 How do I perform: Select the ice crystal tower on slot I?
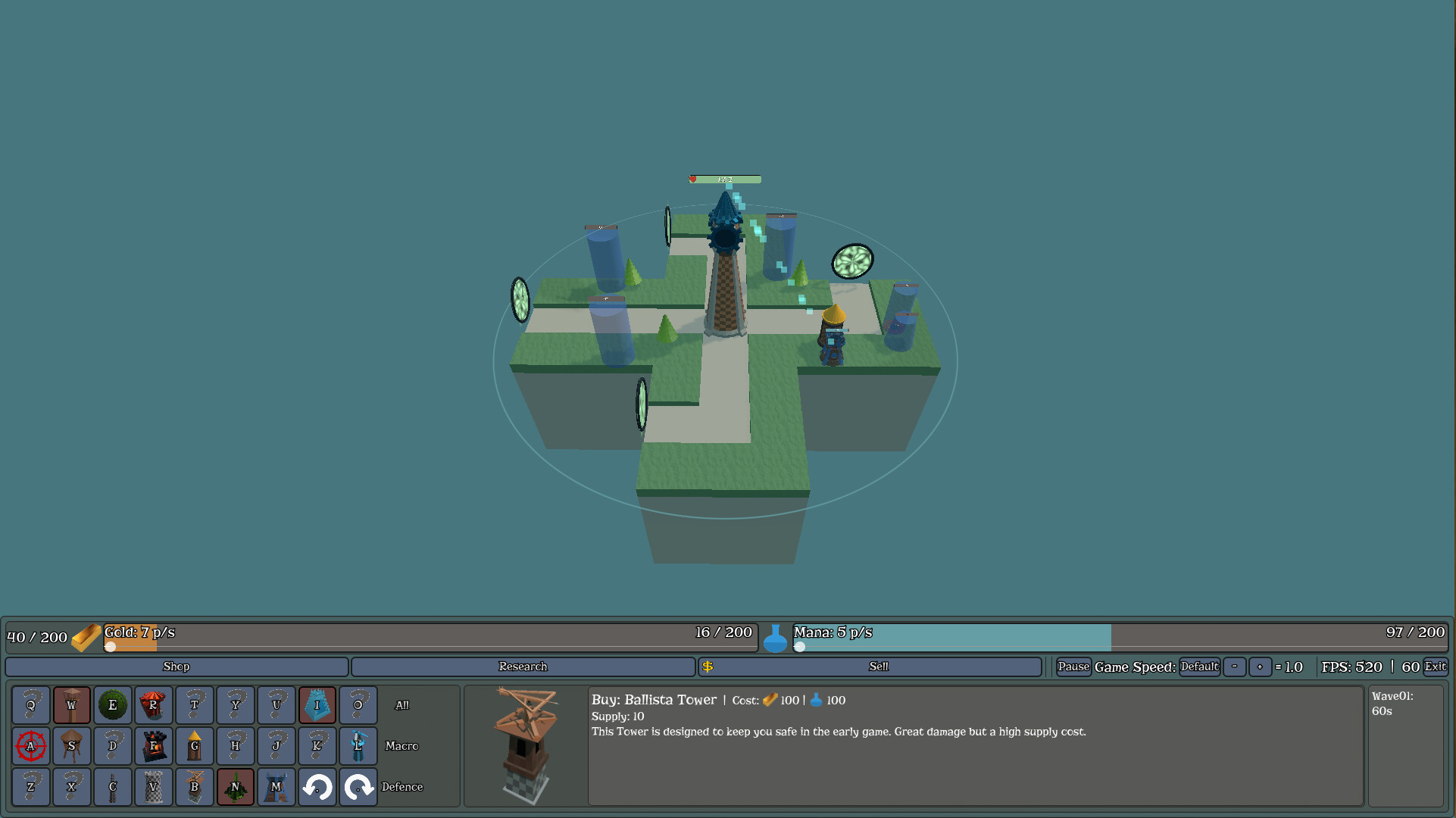[317, 705]
